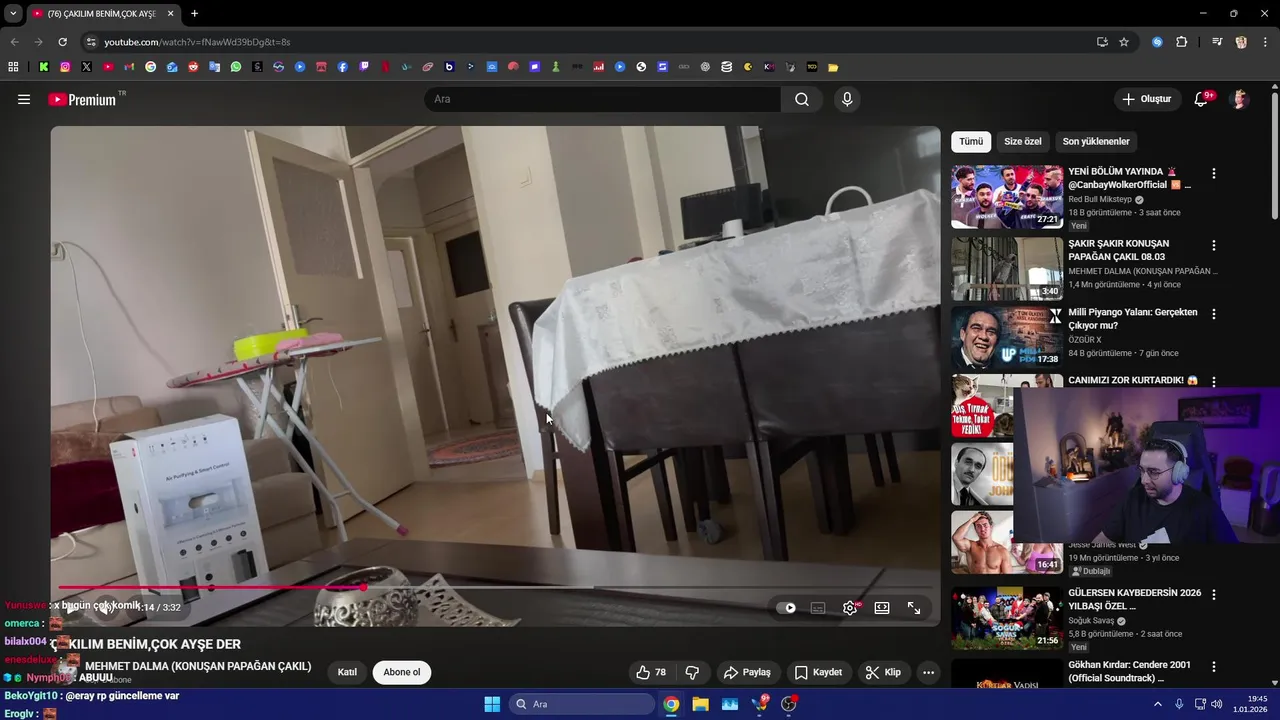Open Facebook bookmark in bookmarks bar
The image size is (1280, 720).
tap(343, 67)
